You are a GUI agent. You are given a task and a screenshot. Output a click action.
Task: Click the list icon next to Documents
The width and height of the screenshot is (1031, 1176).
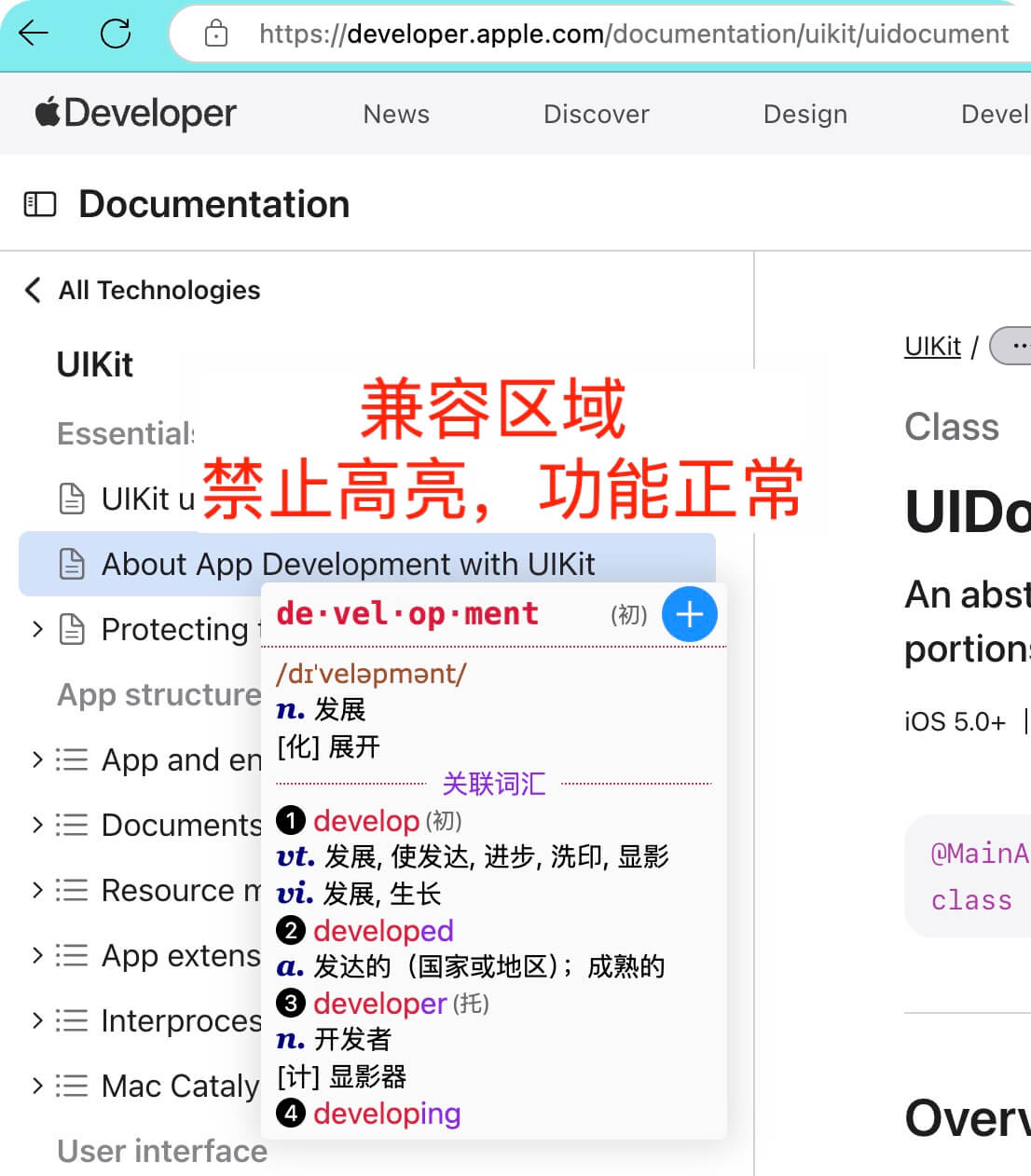[72, 825]
